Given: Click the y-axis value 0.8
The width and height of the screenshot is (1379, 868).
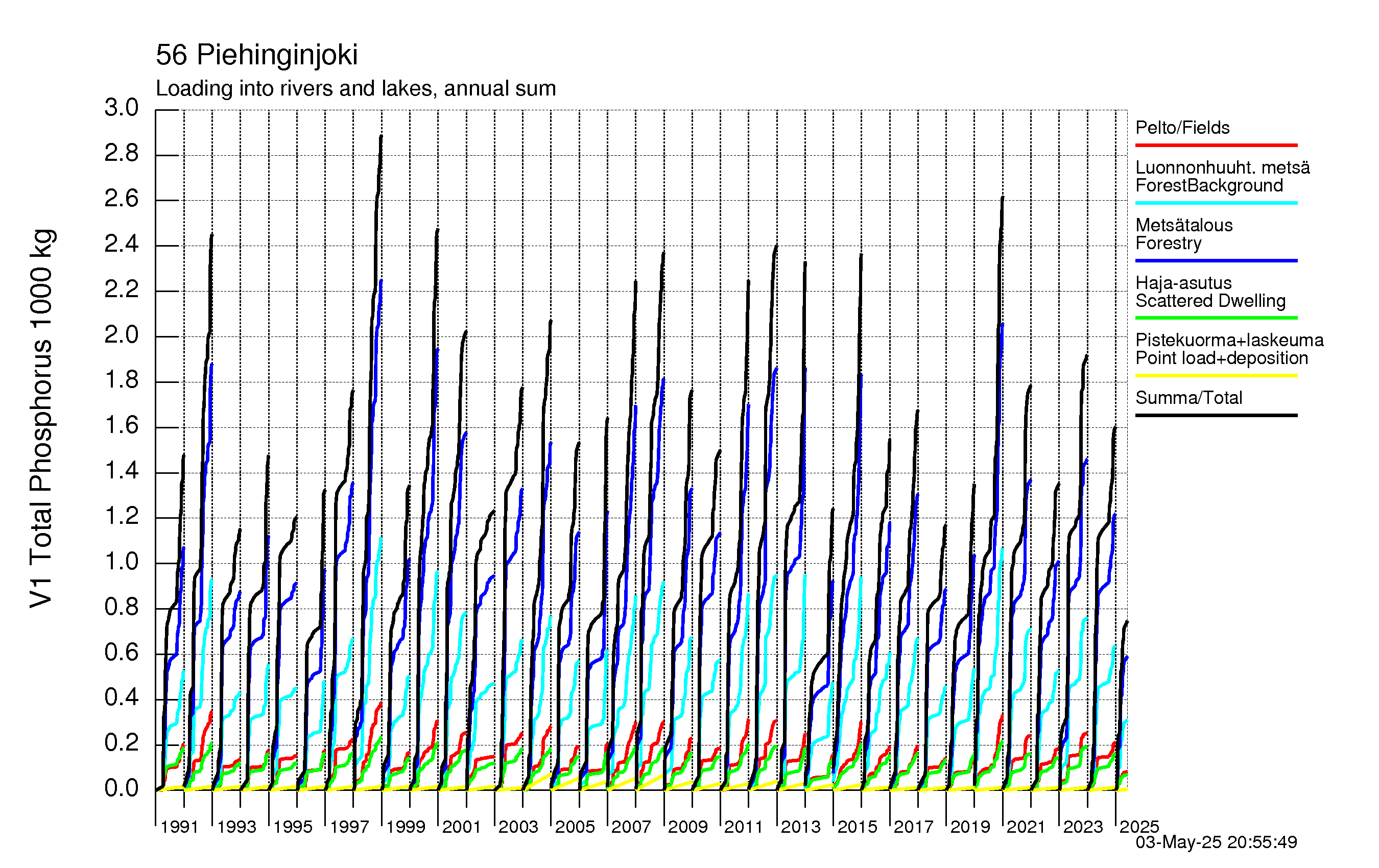Looking at the screenshot, I should [x=122, y=607].
